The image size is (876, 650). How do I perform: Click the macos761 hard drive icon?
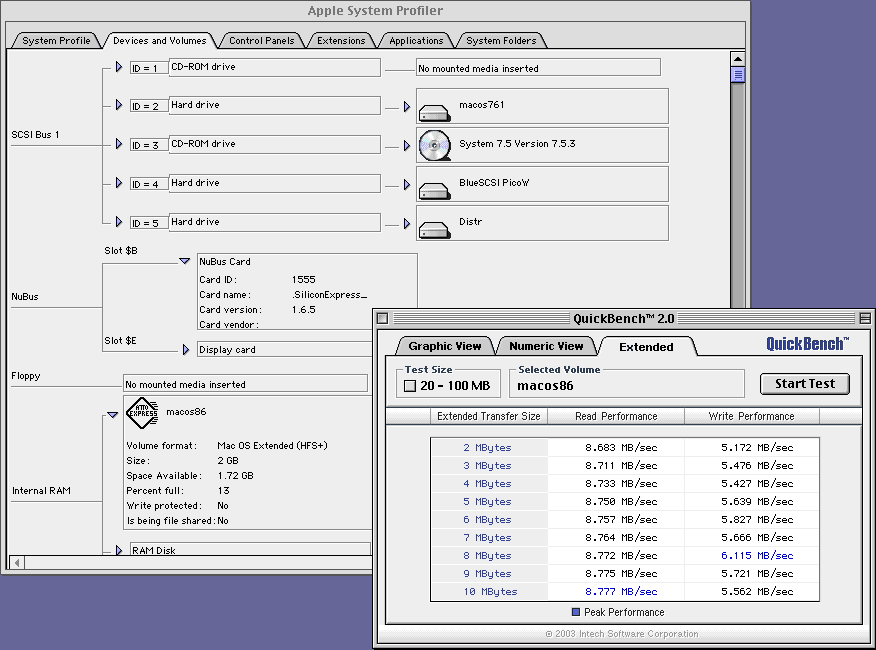(x=435, y=111)
